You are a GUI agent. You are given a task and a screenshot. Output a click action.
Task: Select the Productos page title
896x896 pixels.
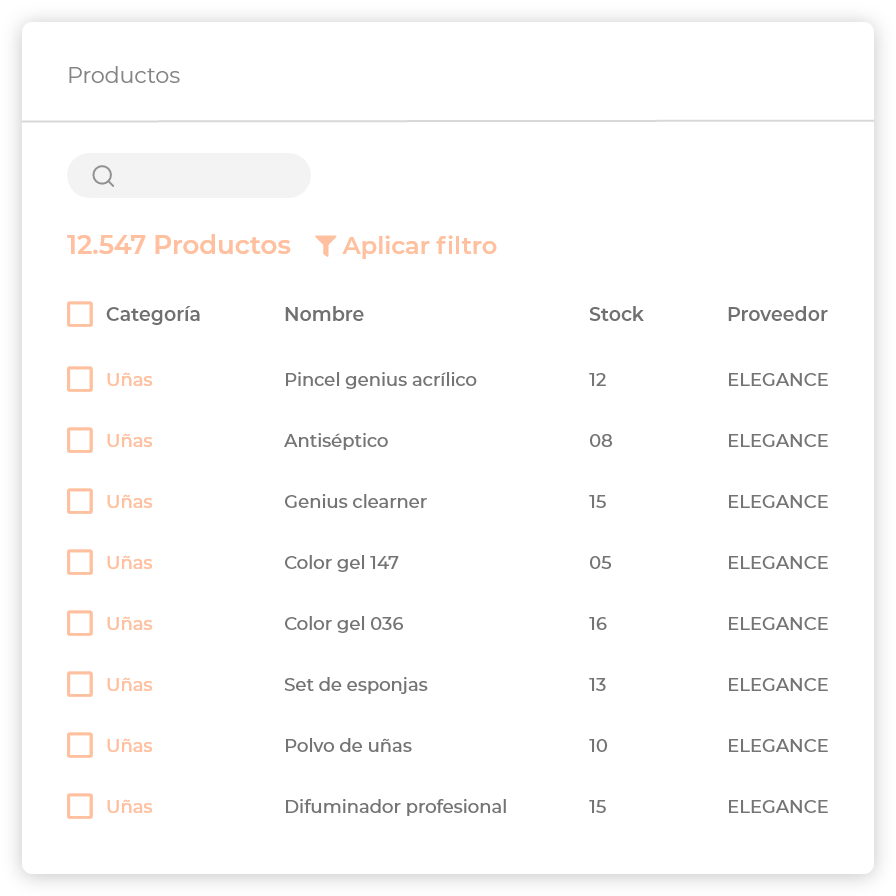pos(124,75)
